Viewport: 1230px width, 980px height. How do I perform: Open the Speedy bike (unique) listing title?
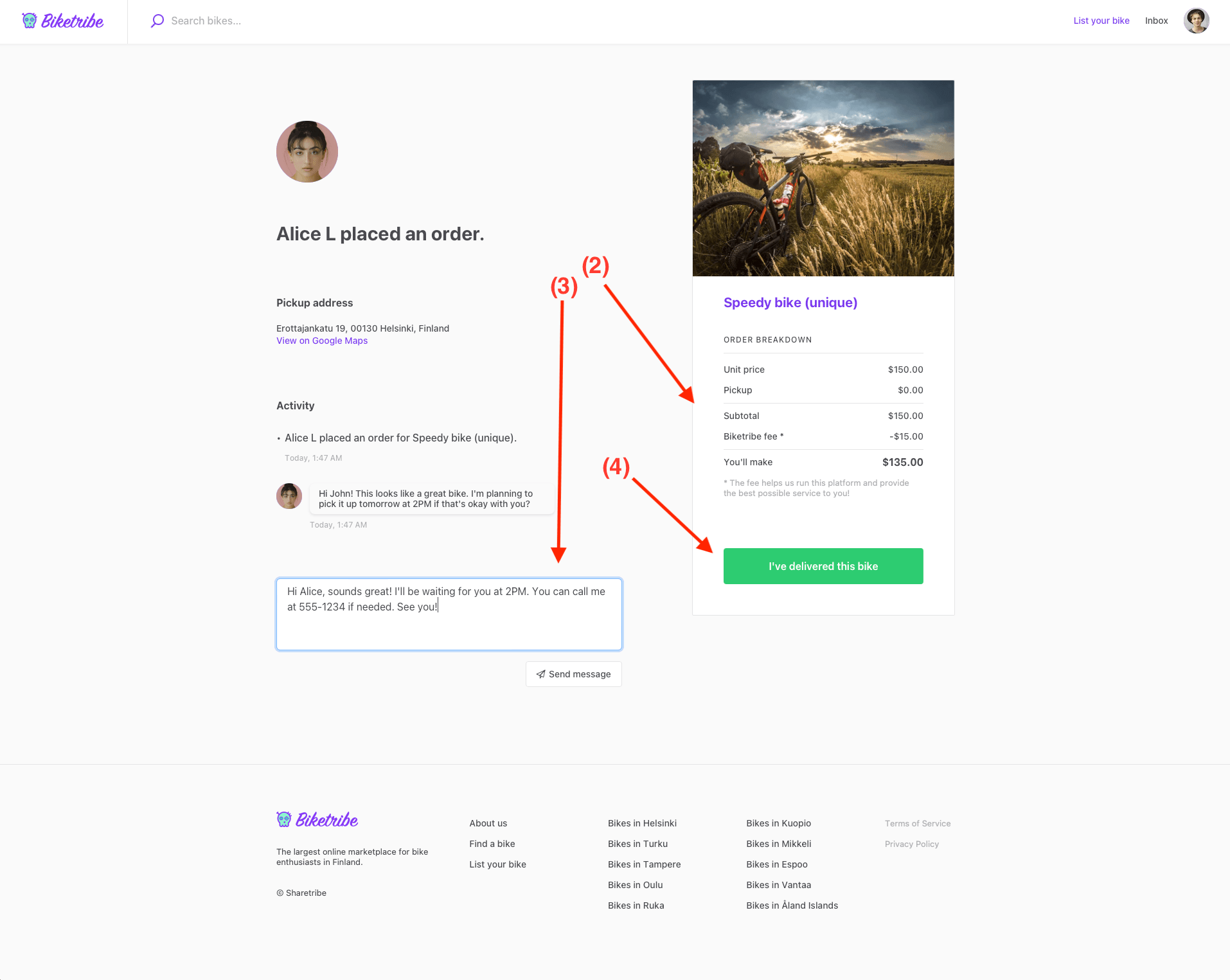point(790,303)
